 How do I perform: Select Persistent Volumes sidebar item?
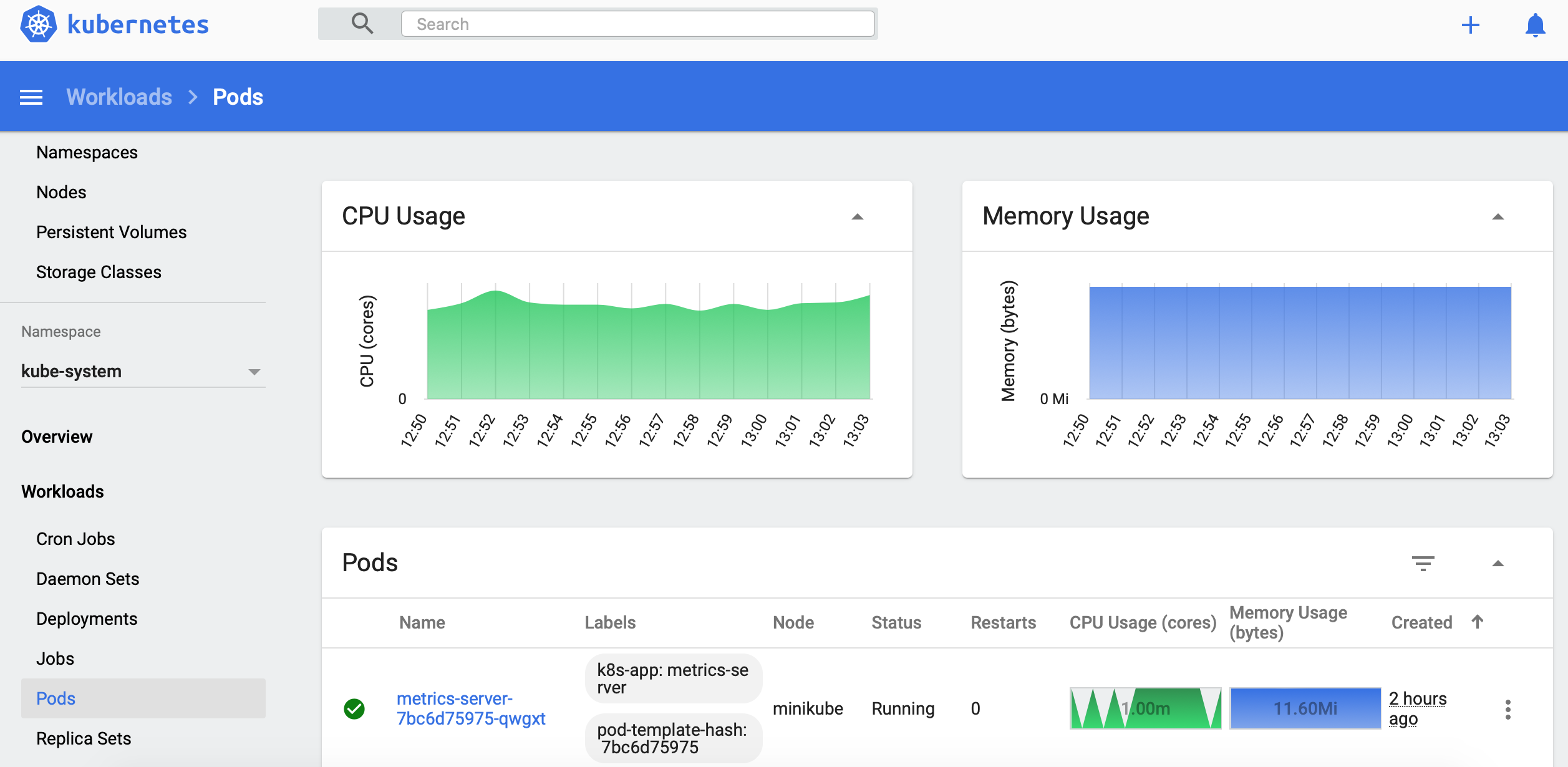[111, 231]
